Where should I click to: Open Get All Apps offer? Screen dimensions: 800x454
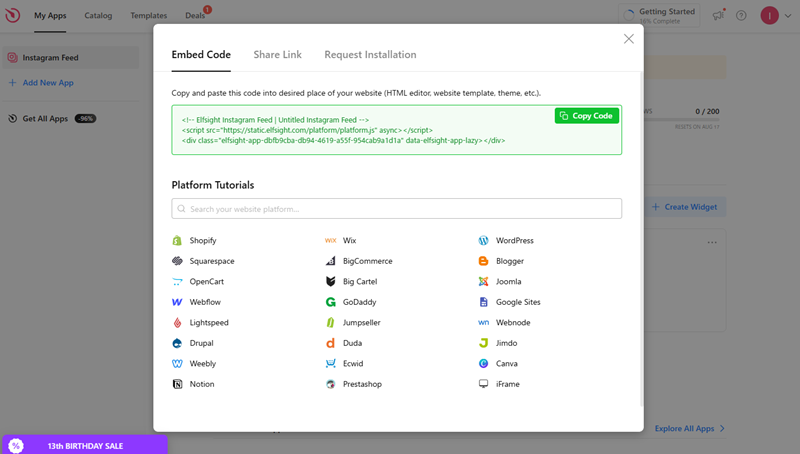[52, 118]
